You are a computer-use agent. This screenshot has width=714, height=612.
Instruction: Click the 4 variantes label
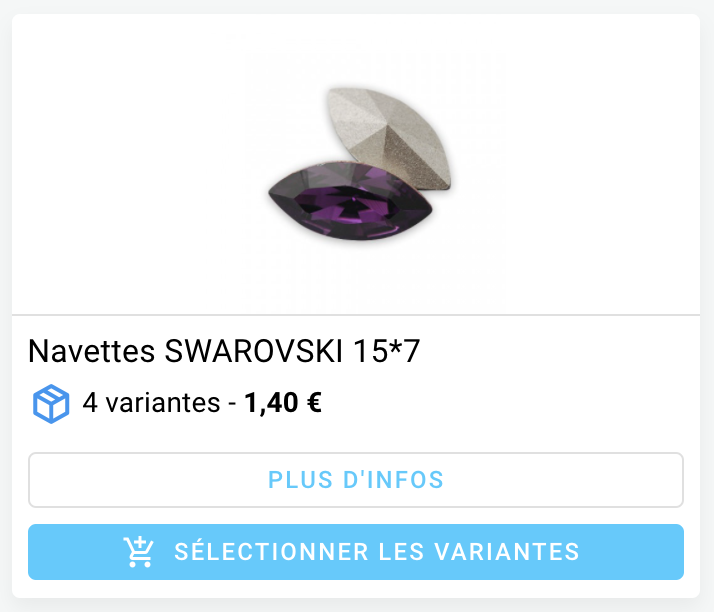(151, 403)
